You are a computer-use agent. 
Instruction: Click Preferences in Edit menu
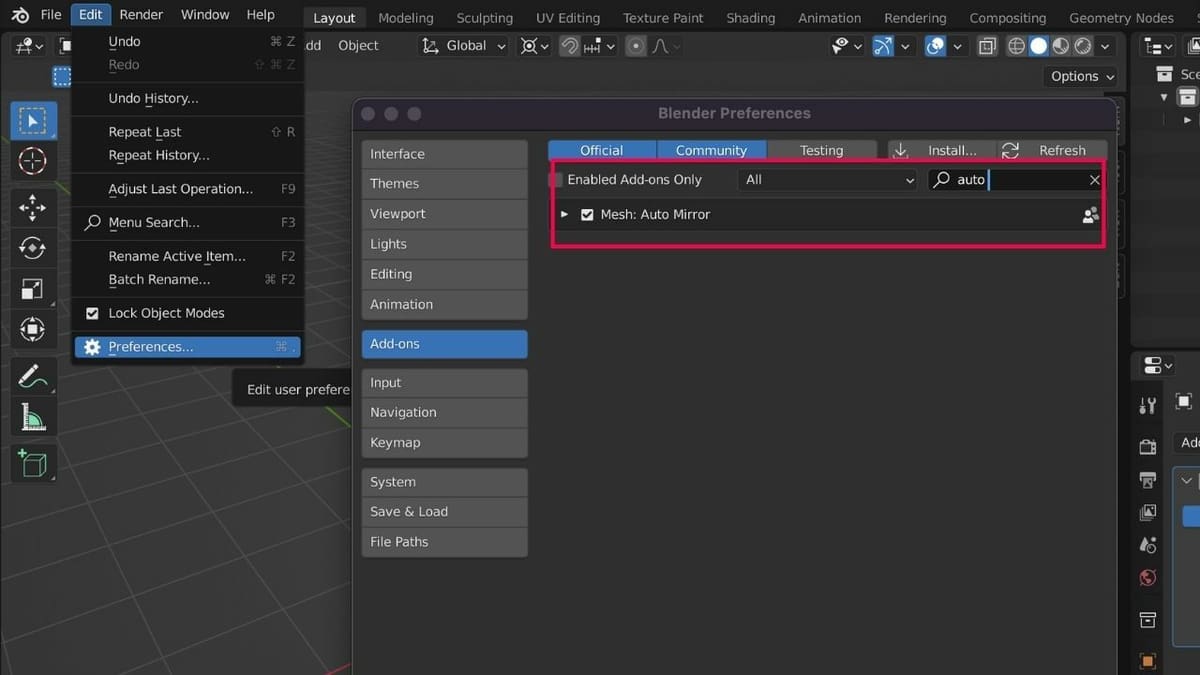click(187, 347)
